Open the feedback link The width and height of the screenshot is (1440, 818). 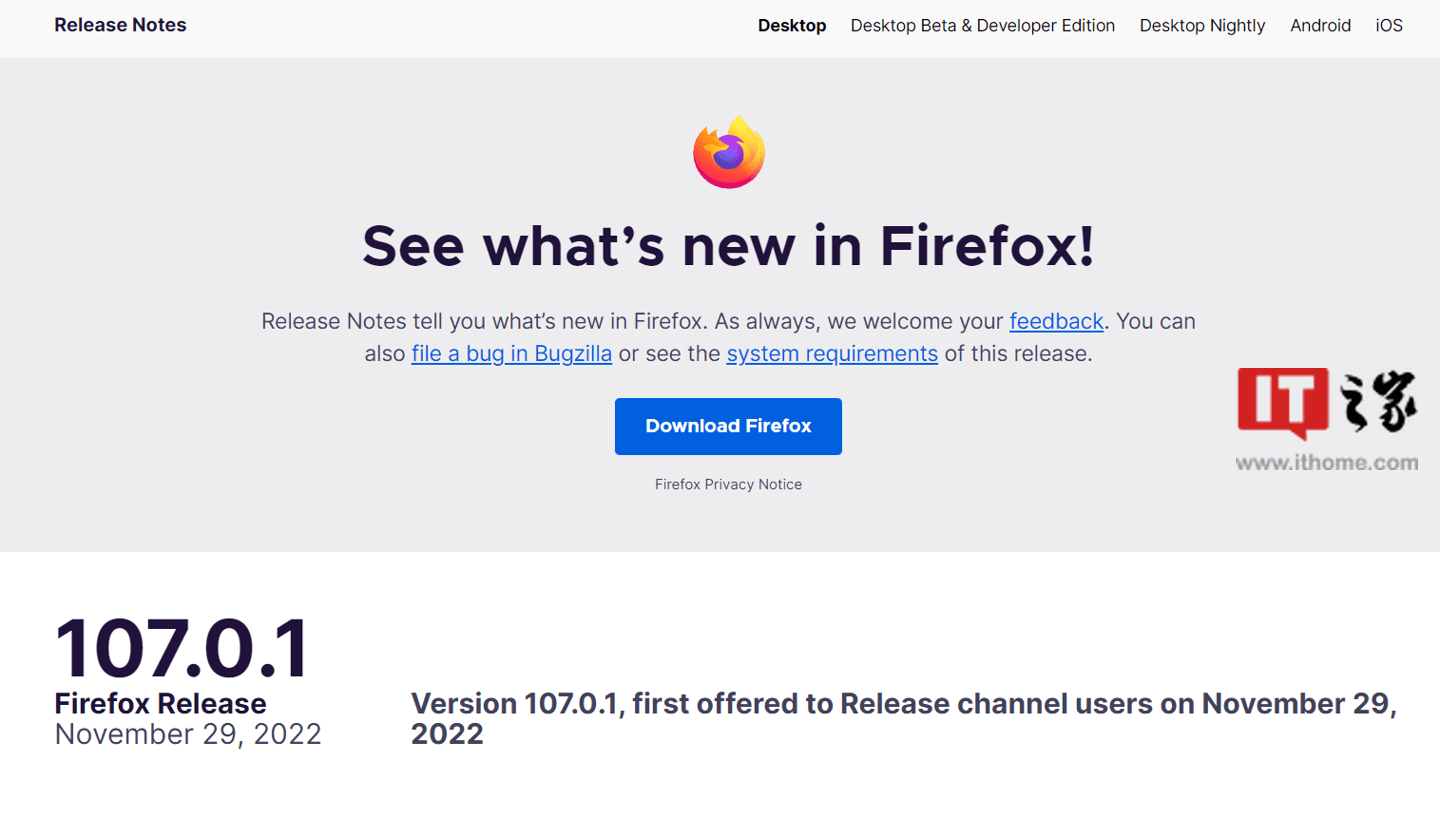(1055, 321)
